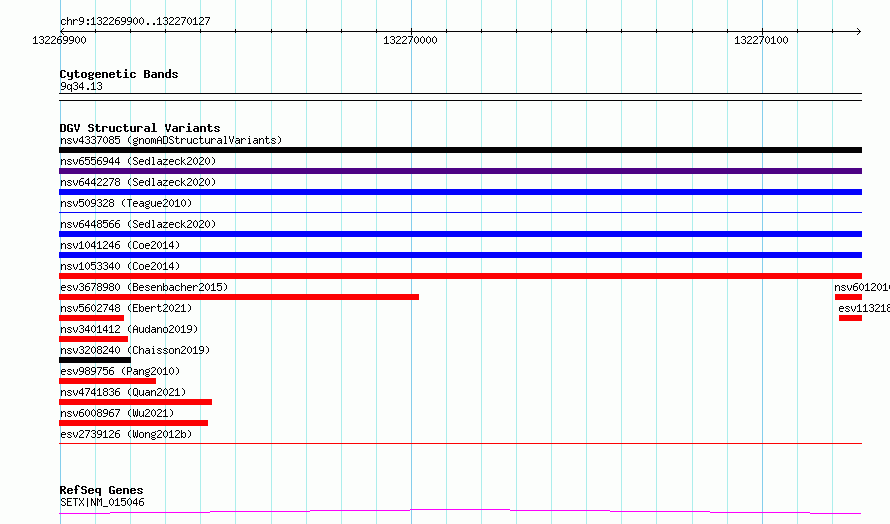Open the DGV Structural Variants track title

140,128
